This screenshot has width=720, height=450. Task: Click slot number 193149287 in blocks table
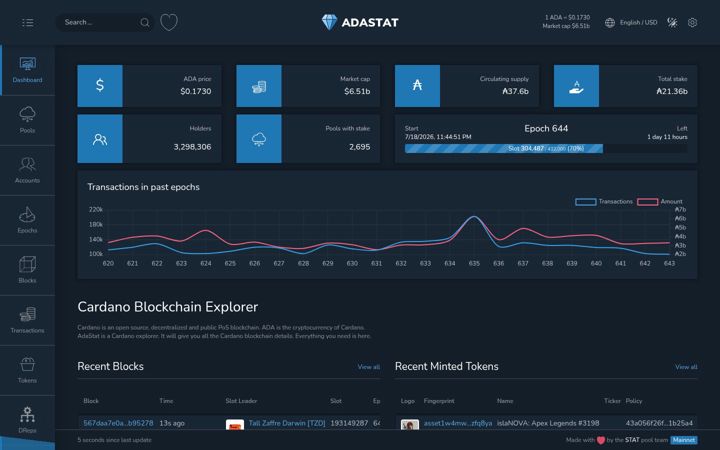[349, 423]
